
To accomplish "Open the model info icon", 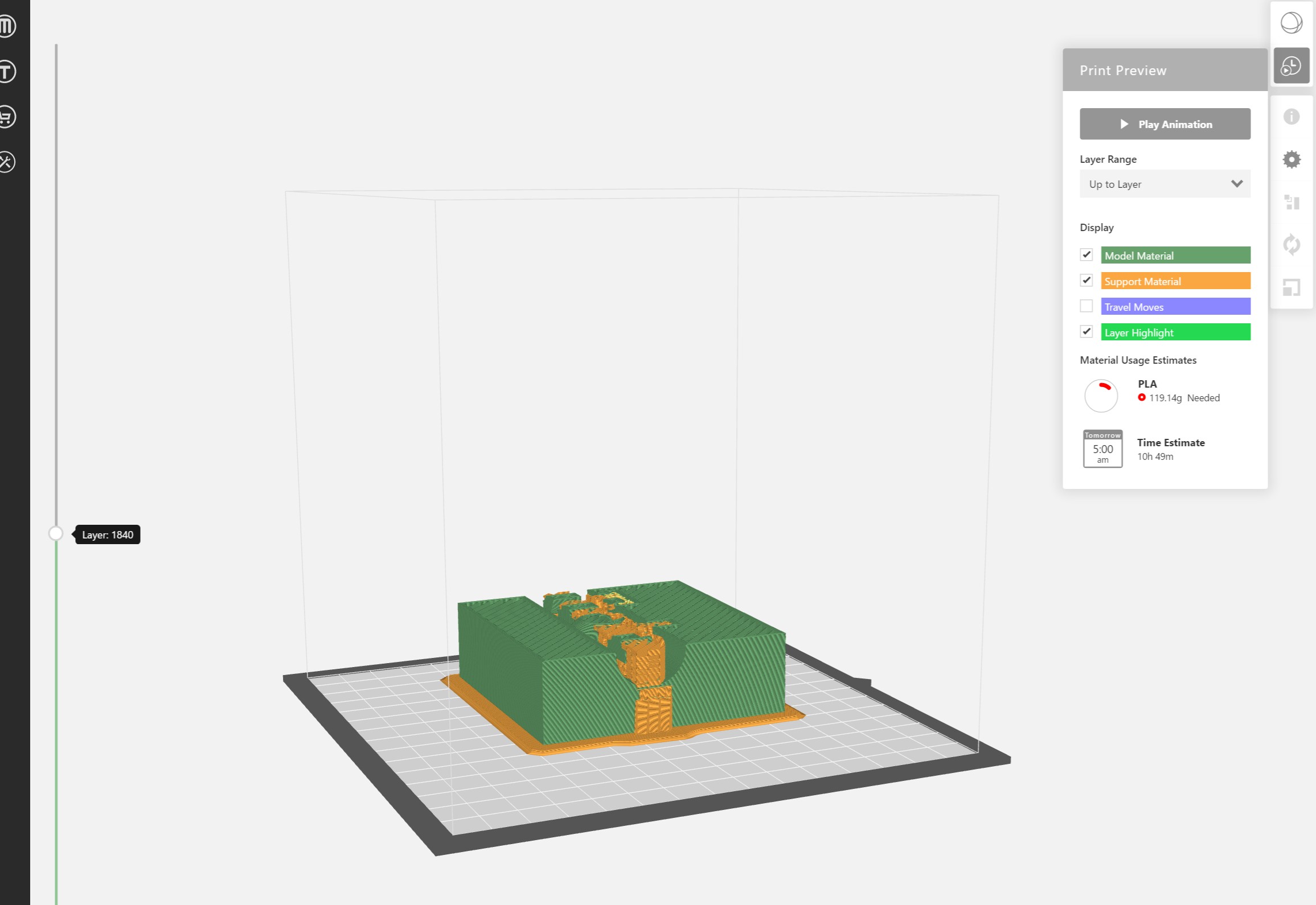I will click(x=1291, y=117).
